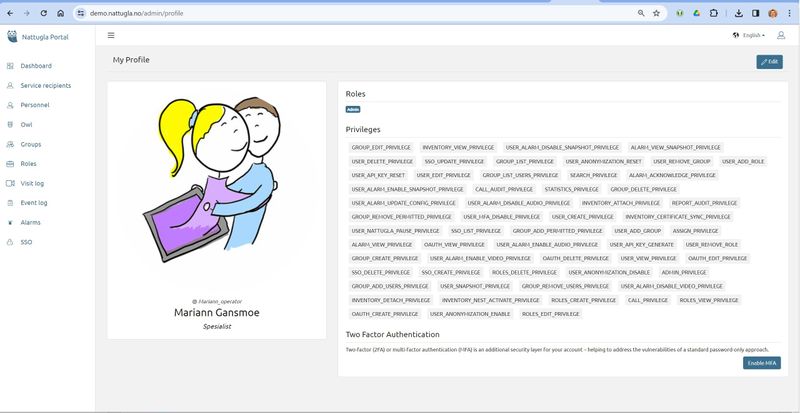This screenshot has height=413, width=800.
Task: Click the Dashboard icon in sidebar
Action: point(10,66)
